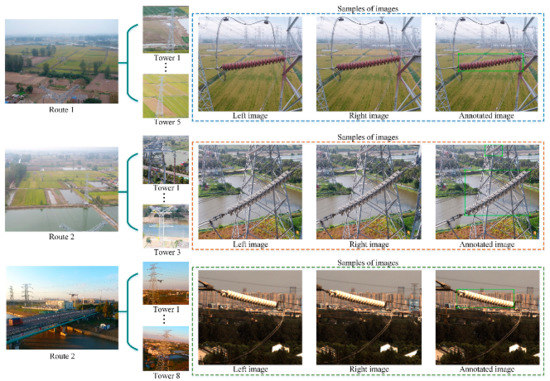Click the green box around red insulator
This screenshot has height=381, width=550.
click(x=490, y=63)
